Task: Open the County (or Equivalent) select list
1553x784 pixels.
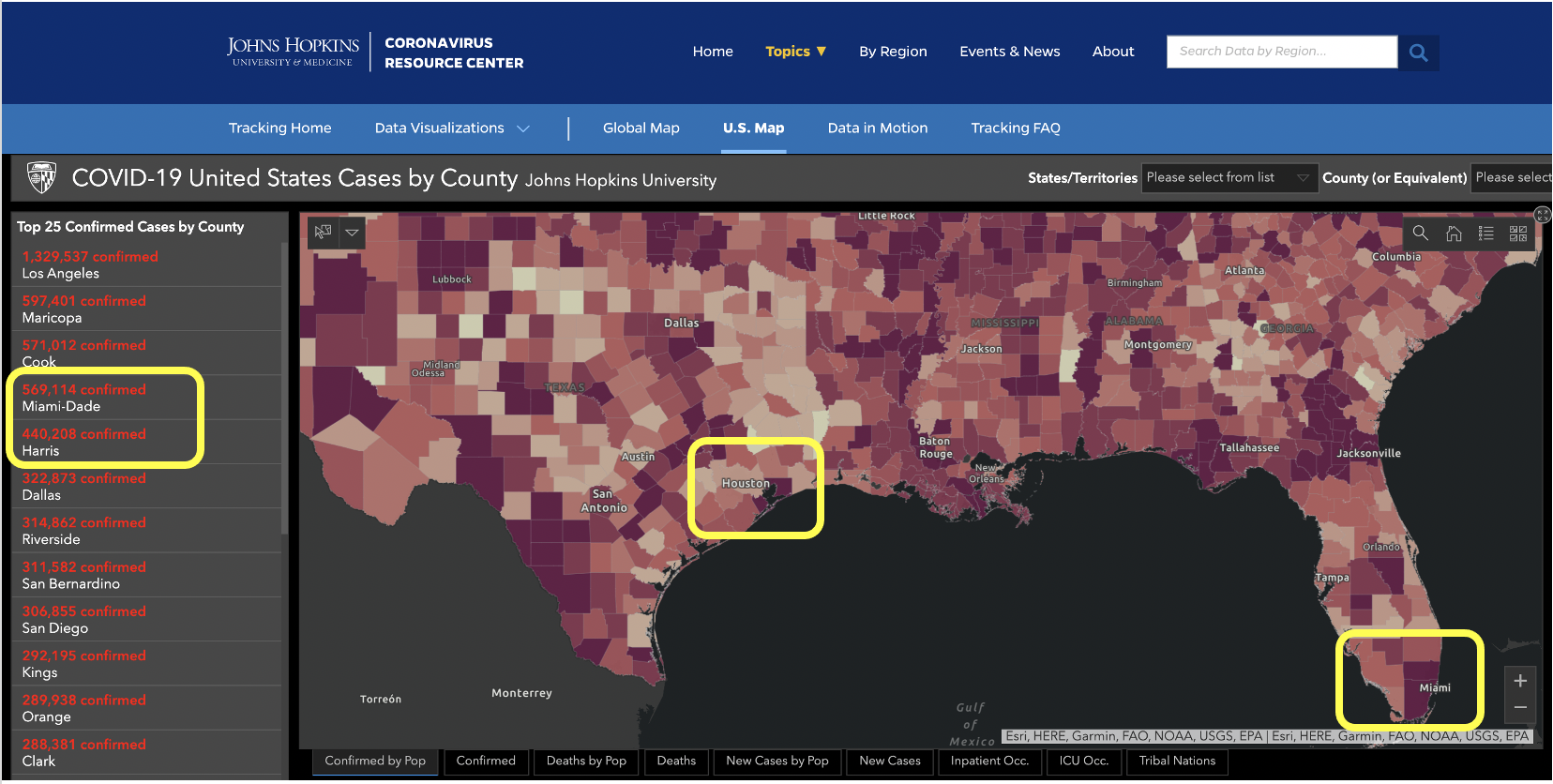Action: 1512,177
